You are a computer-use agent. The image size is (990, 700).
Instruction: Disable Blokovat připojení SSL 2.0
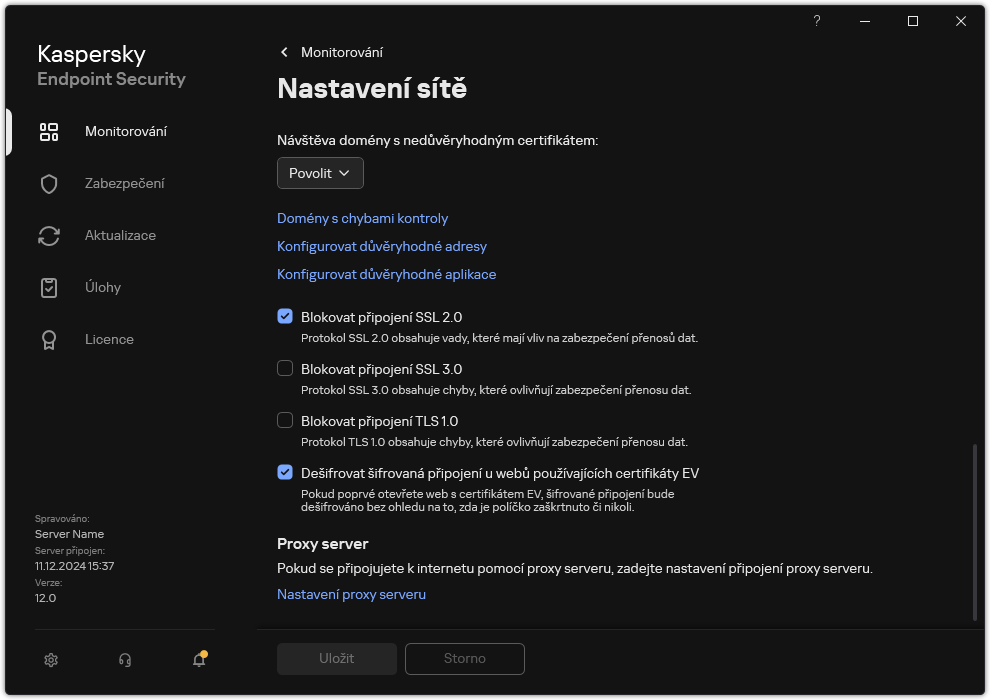[285, 316]
